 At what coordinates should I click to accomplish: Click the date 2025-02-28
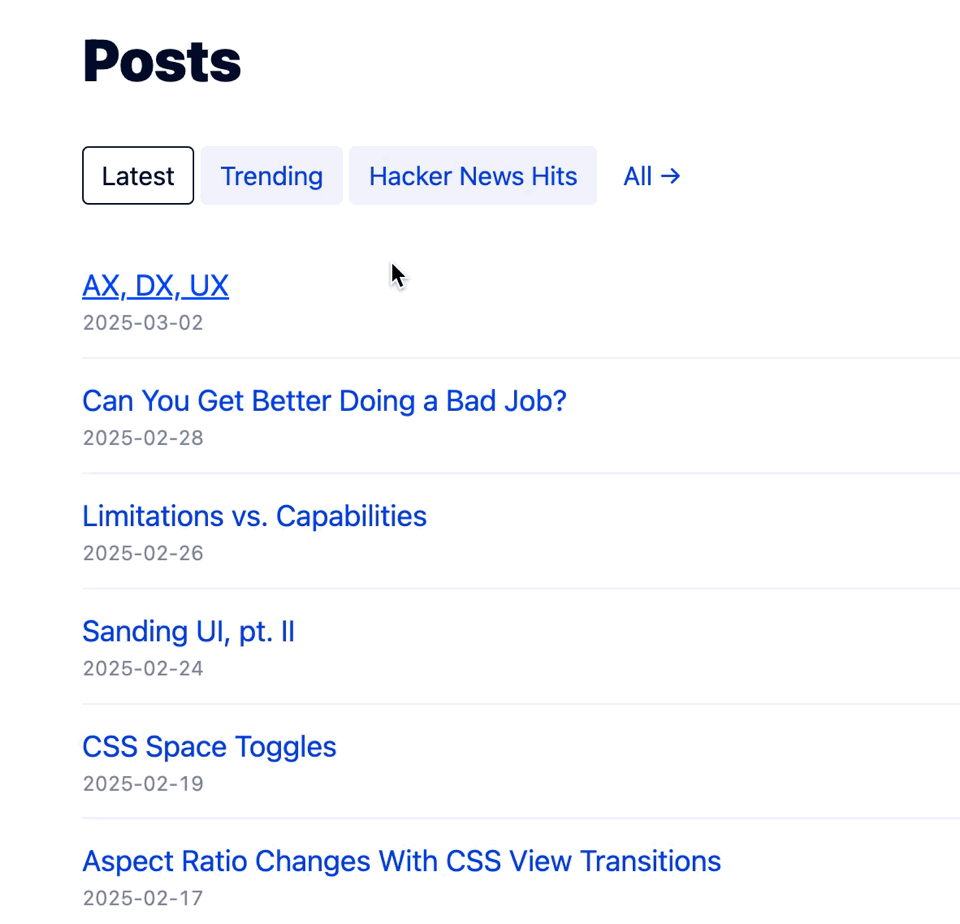pyautogui.click(x=143, y=438)
